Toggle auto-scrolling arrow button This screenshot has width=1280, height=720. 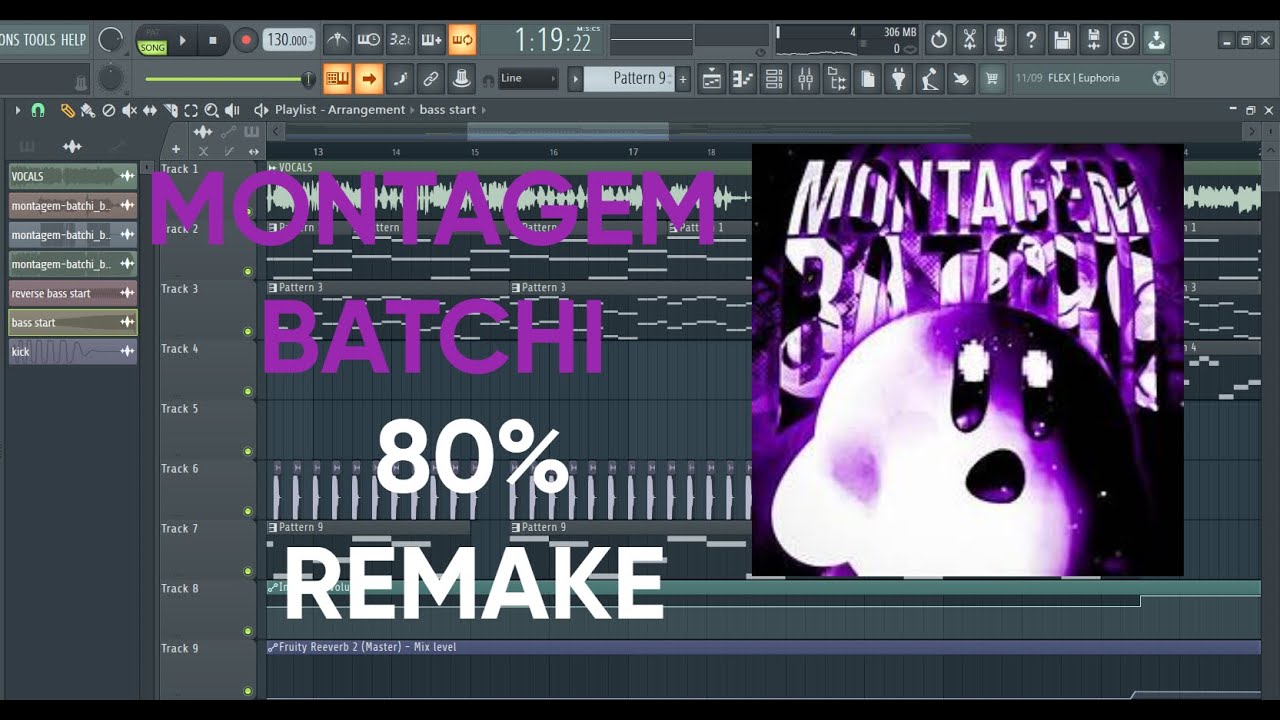tap(369, 78)
